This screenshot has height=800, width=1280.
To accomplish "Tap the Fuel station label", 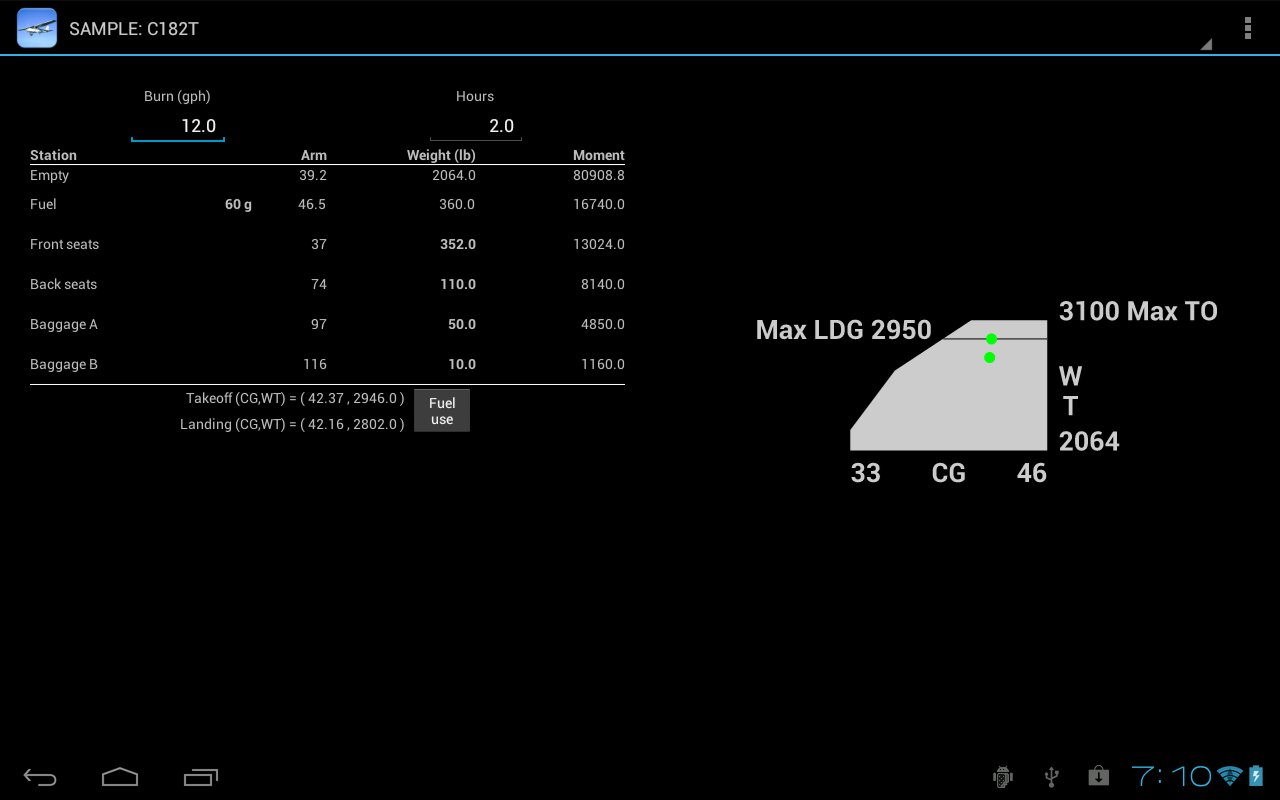I will point(43,204).
